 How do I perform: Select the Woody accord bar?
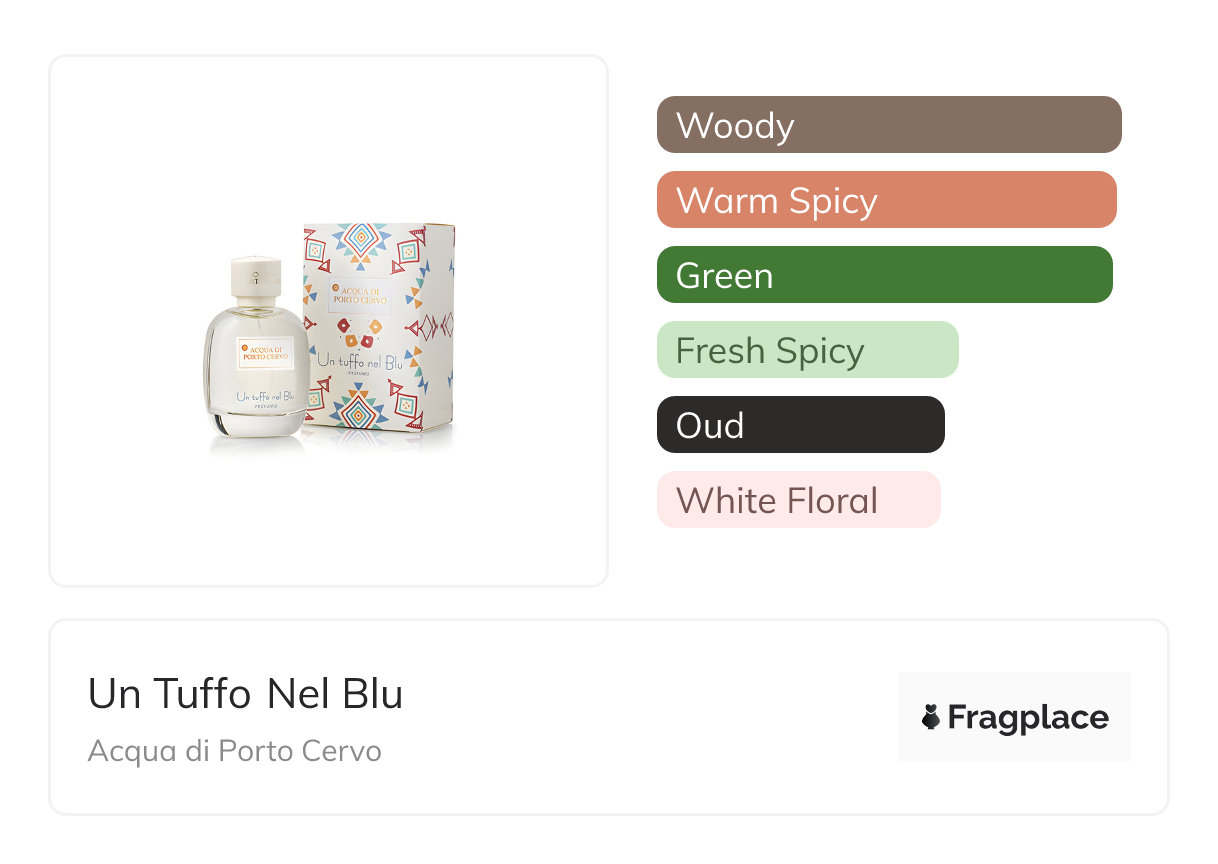pos(888,125)
